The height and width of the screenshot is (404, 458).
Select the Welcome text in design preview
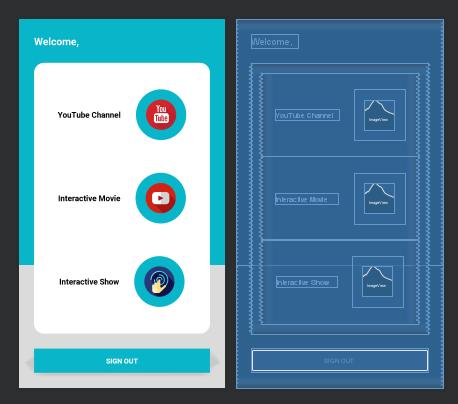[56, 42]
